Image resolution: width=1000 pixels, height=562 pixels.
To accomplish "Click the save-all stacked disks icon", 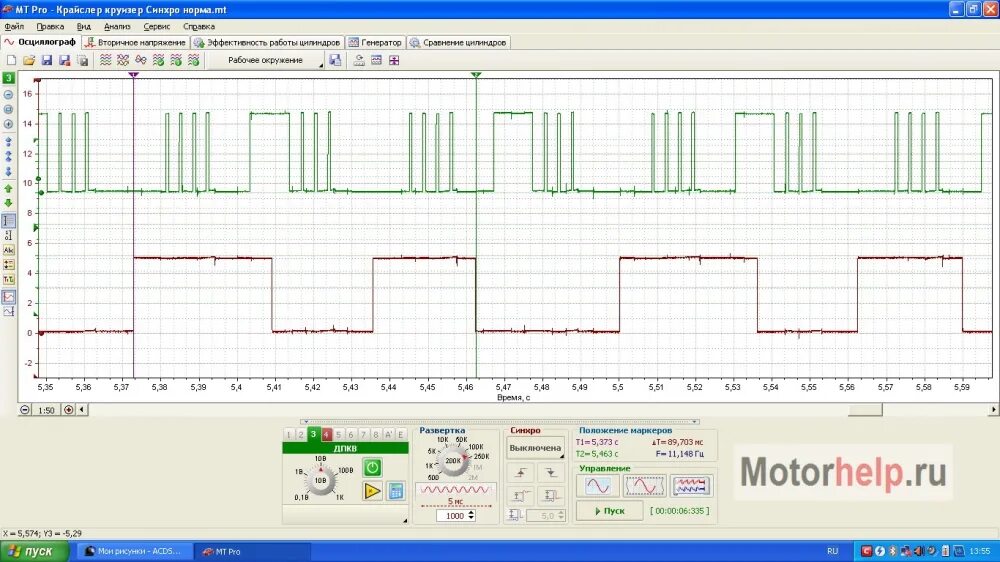I will (x=82, y=60).
